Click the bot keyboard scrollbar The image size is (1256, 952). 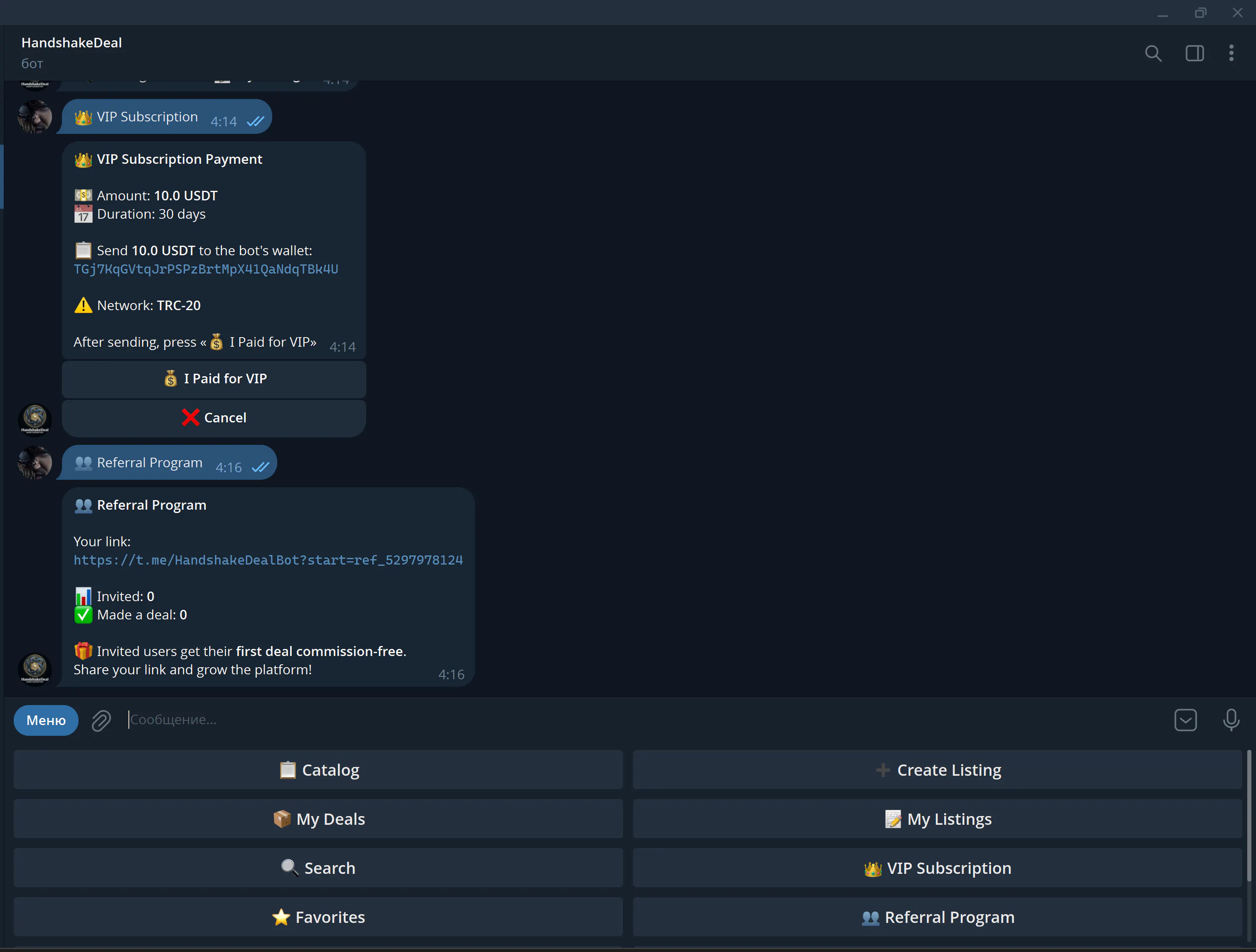click(x=1249, y=816)
